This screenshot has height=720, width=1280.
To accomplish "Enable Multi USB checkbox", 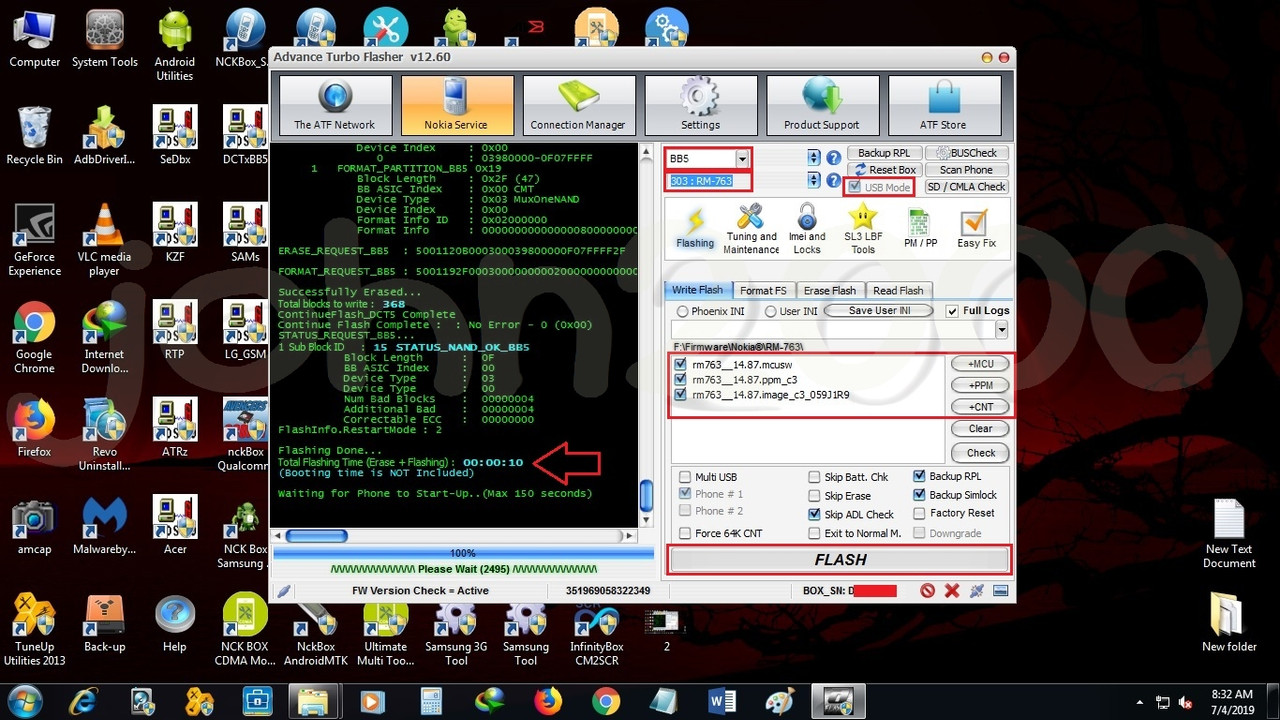I will click(685, 477).
